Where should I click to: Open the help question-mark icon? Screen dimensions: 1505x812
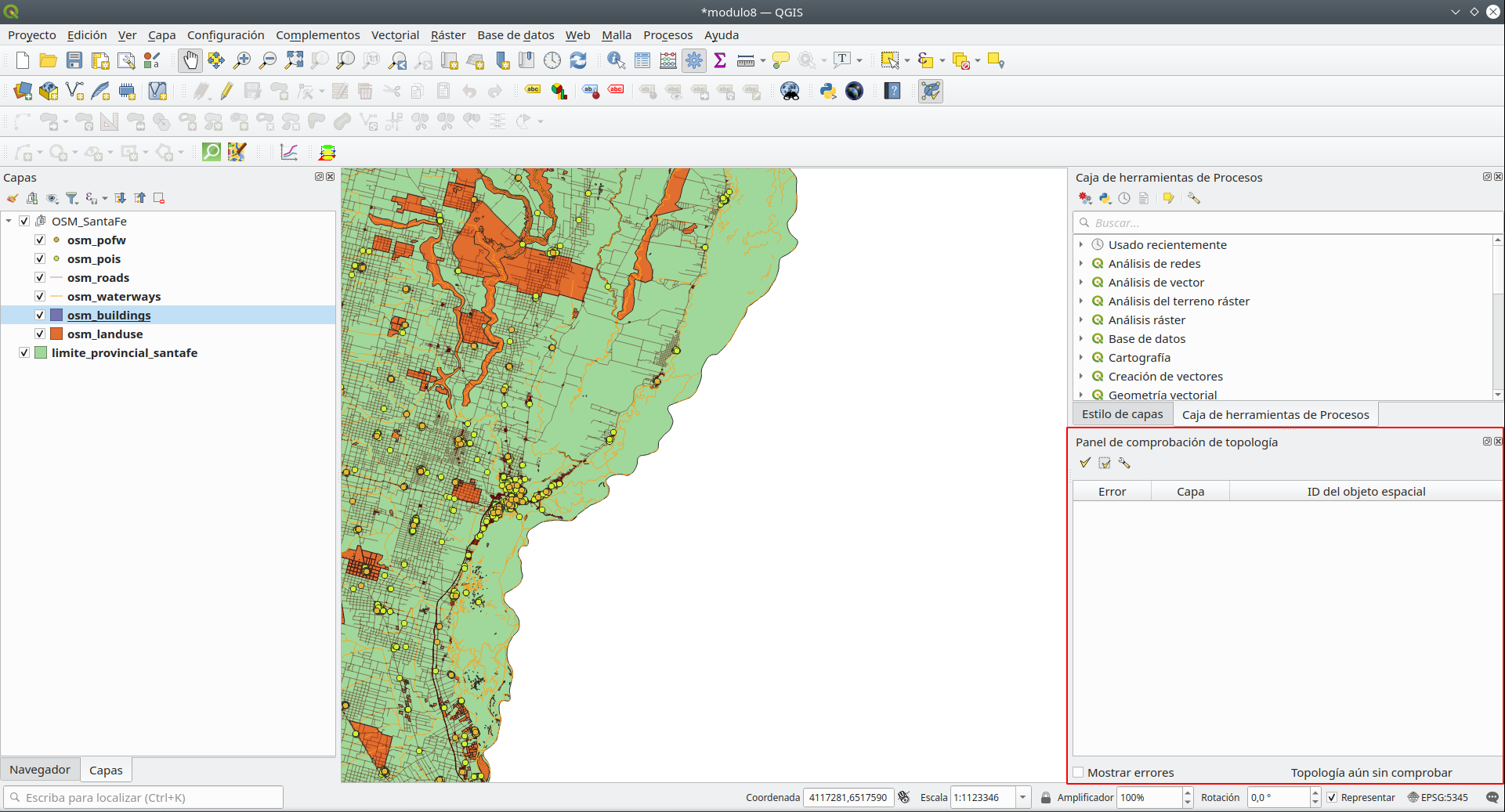(892, 91)
